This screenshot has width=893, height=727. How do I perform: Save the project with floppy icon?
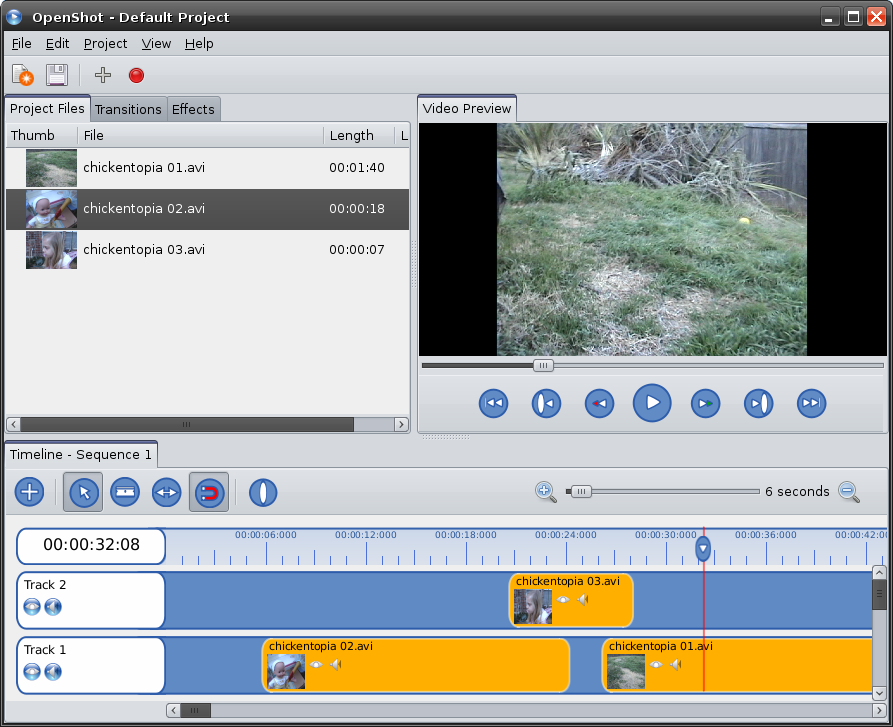[56, 75]
